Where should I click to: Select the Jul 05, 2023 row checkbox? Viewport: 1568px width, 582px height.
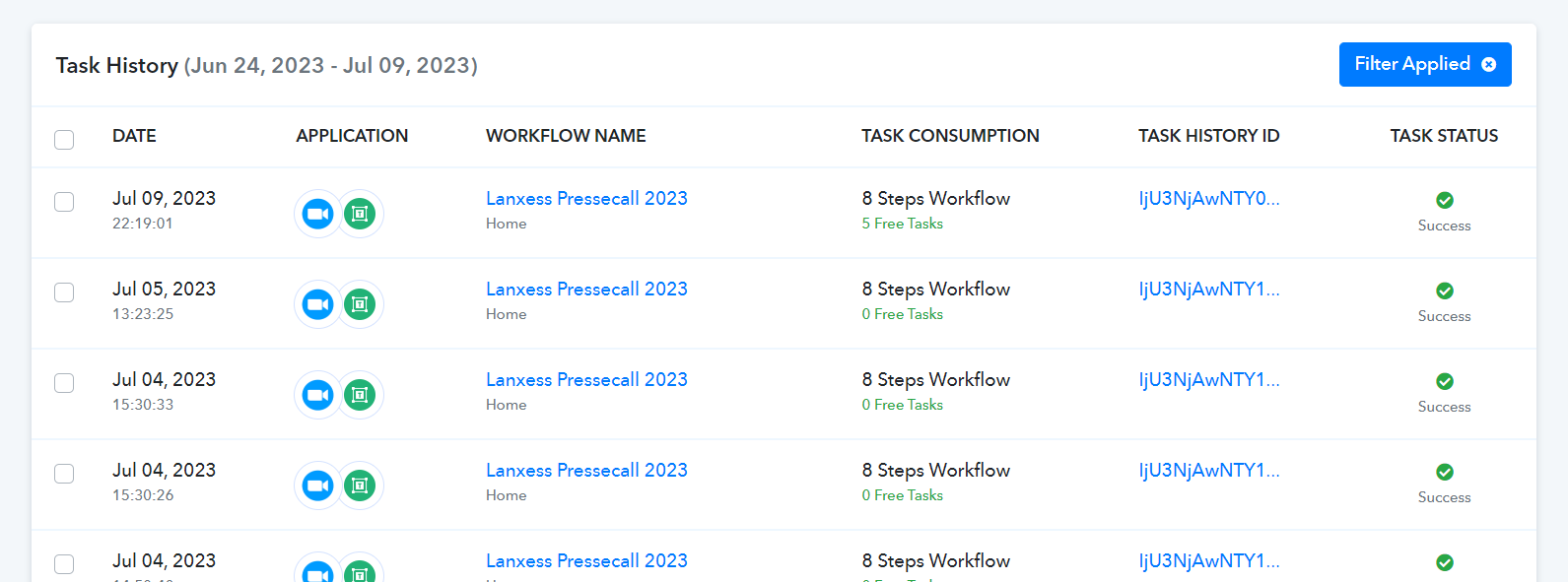[x=64, y=292]
